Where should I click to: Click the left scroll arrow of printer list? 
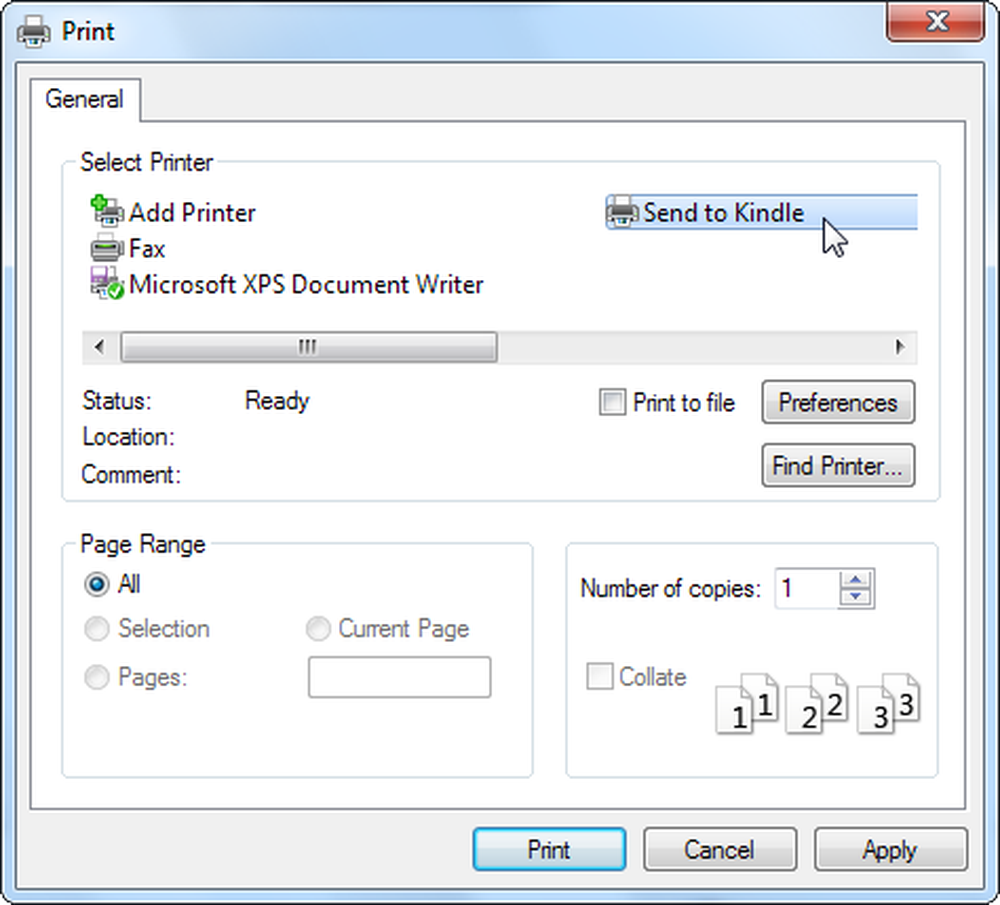tap(99, 347)
